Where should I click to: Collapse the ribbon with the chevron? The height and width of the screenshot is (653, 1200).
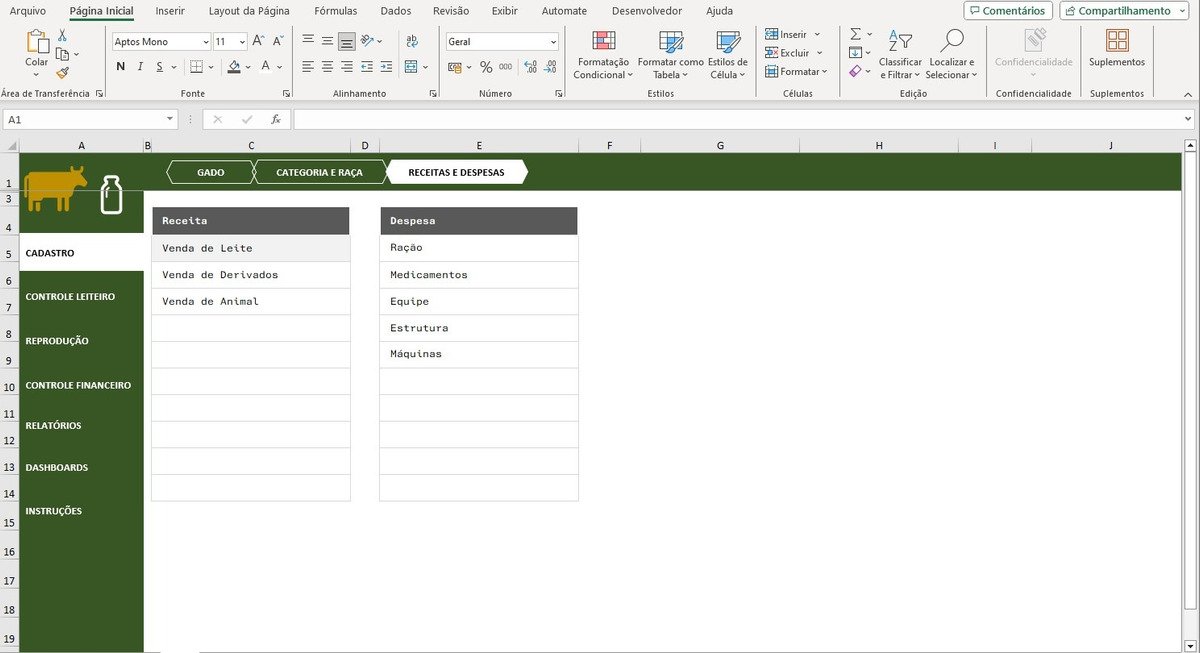click(1188, 93)
